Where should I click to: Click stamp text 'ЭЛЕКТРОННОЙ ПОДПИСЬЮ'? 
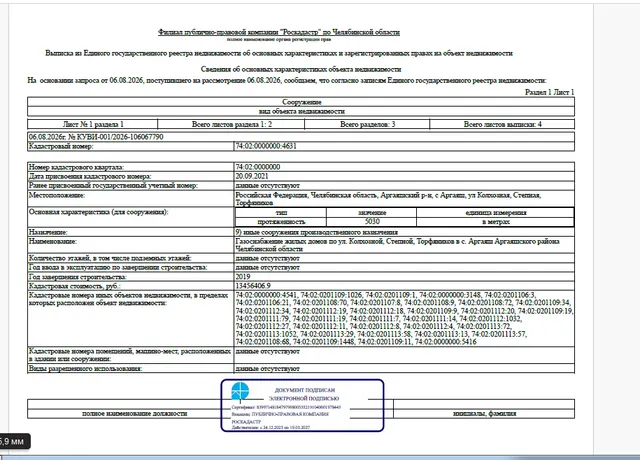pos(304,398)
